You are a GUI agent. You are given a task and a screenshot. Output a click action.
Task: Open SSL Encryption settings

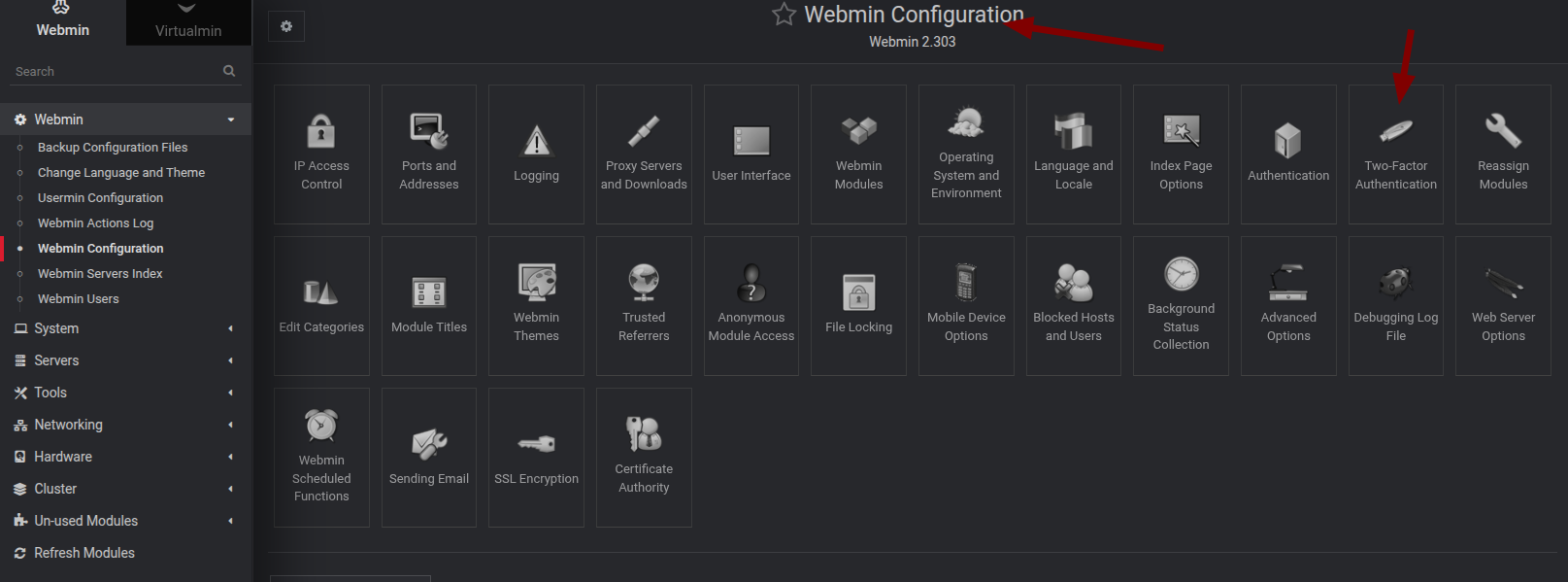tap(536, 458)
